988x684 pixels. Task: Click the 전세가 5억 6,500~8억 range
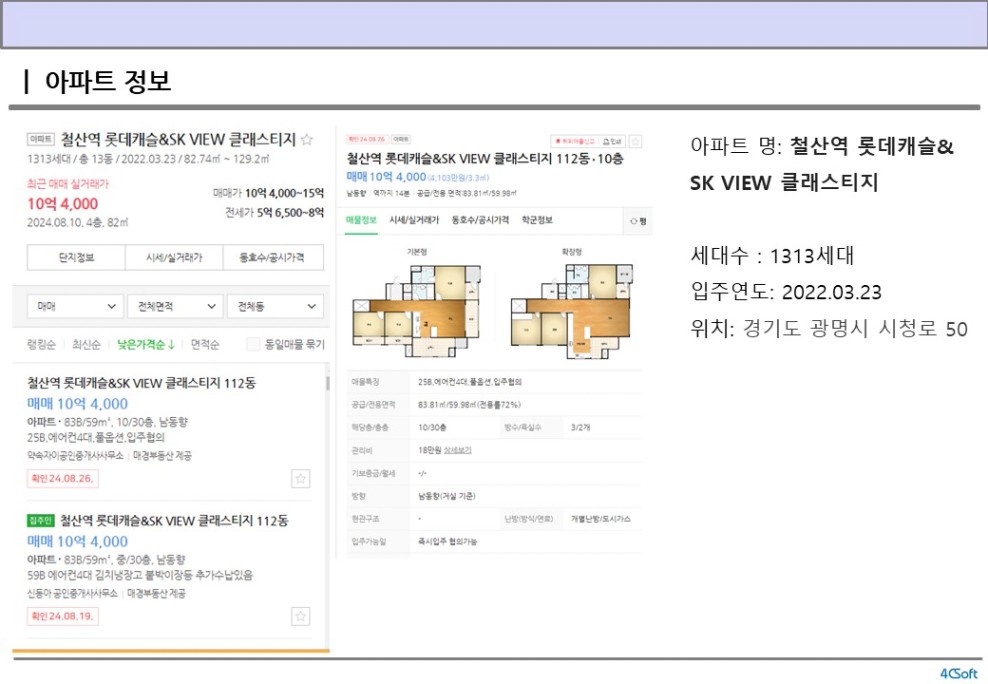(275, 213)
